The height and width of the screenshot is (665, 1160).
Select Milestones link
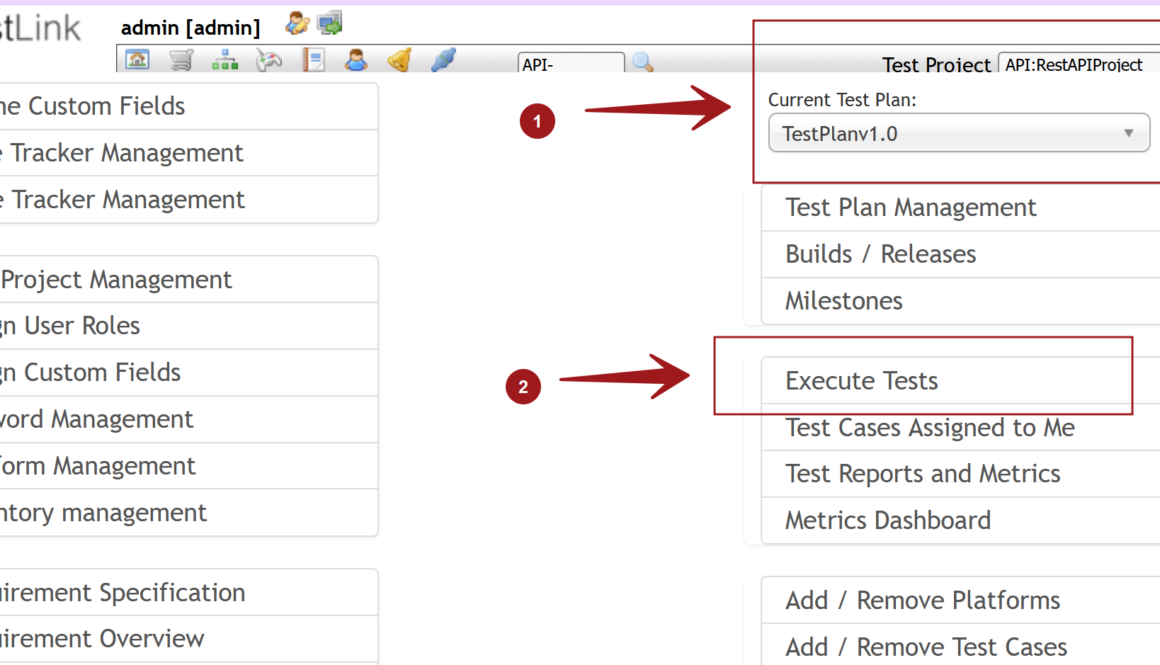click(843, 301)
